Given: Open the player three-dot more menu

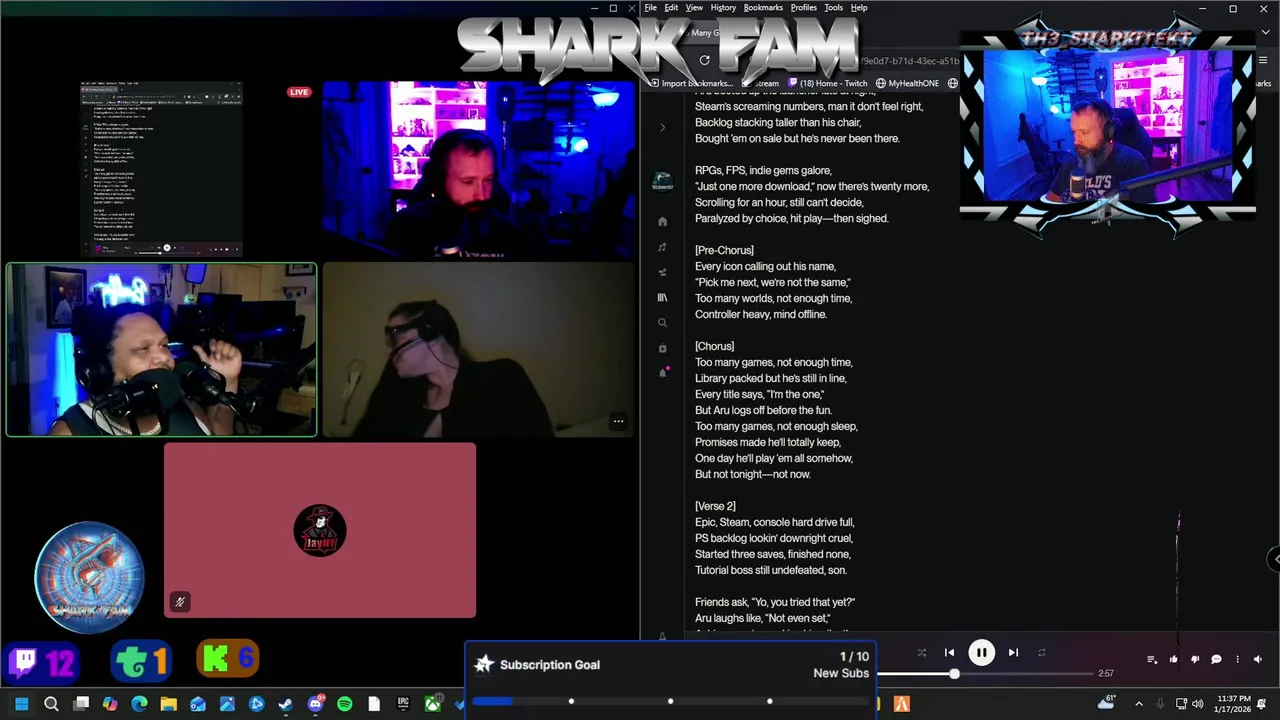Looking at the screenshot, I should coord(1237,659).
